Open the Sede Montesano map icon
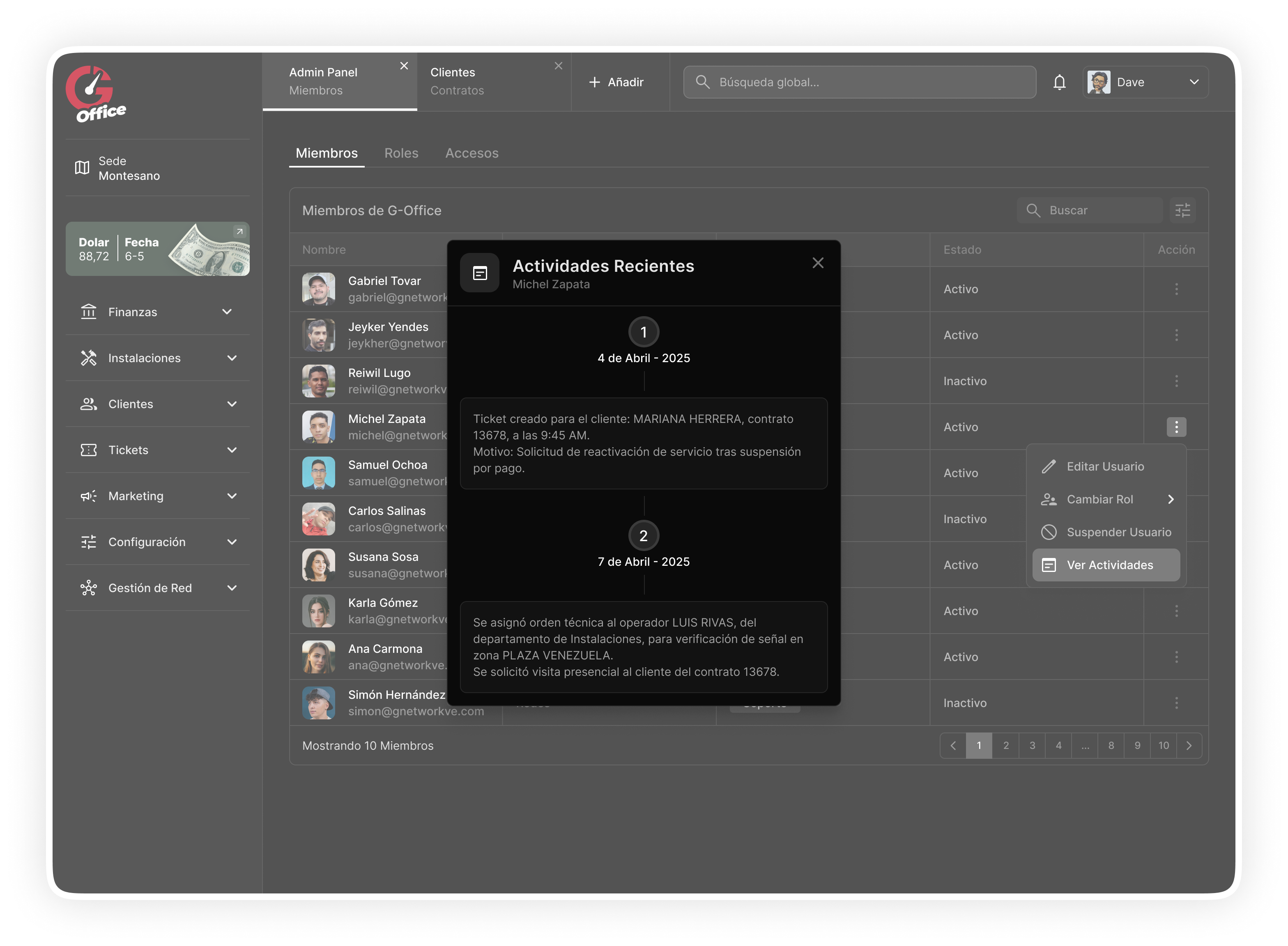1288x946 pixels. coord(82,168)
